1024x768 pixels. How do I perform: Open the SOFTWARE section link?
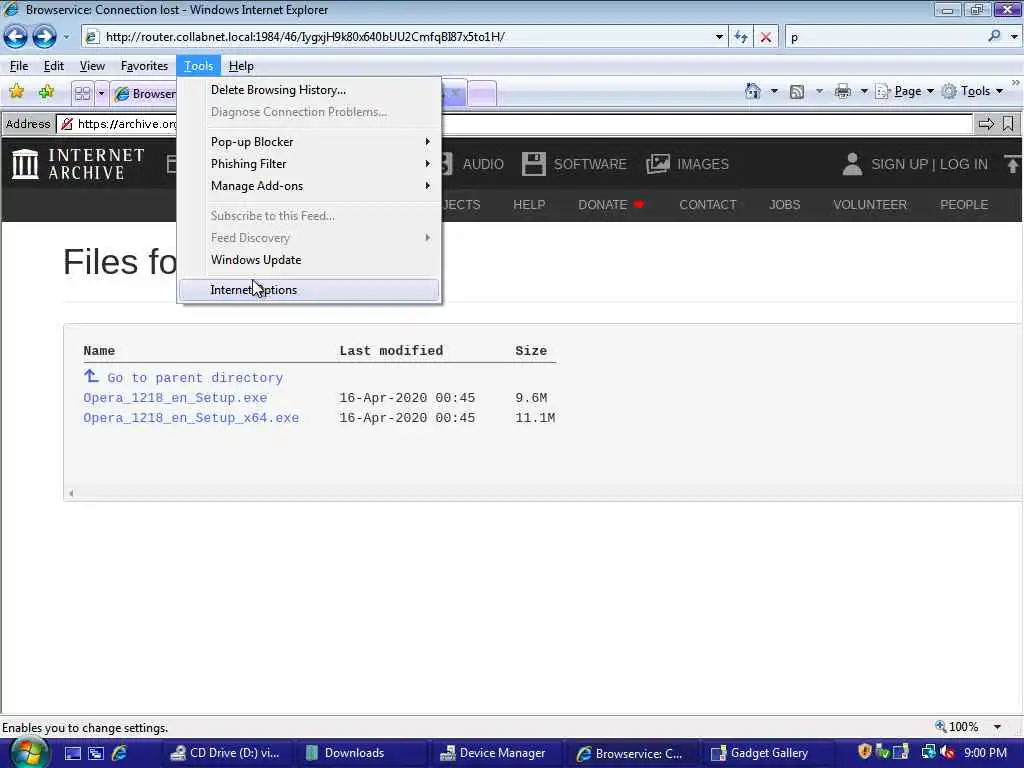tap(574, 164)
